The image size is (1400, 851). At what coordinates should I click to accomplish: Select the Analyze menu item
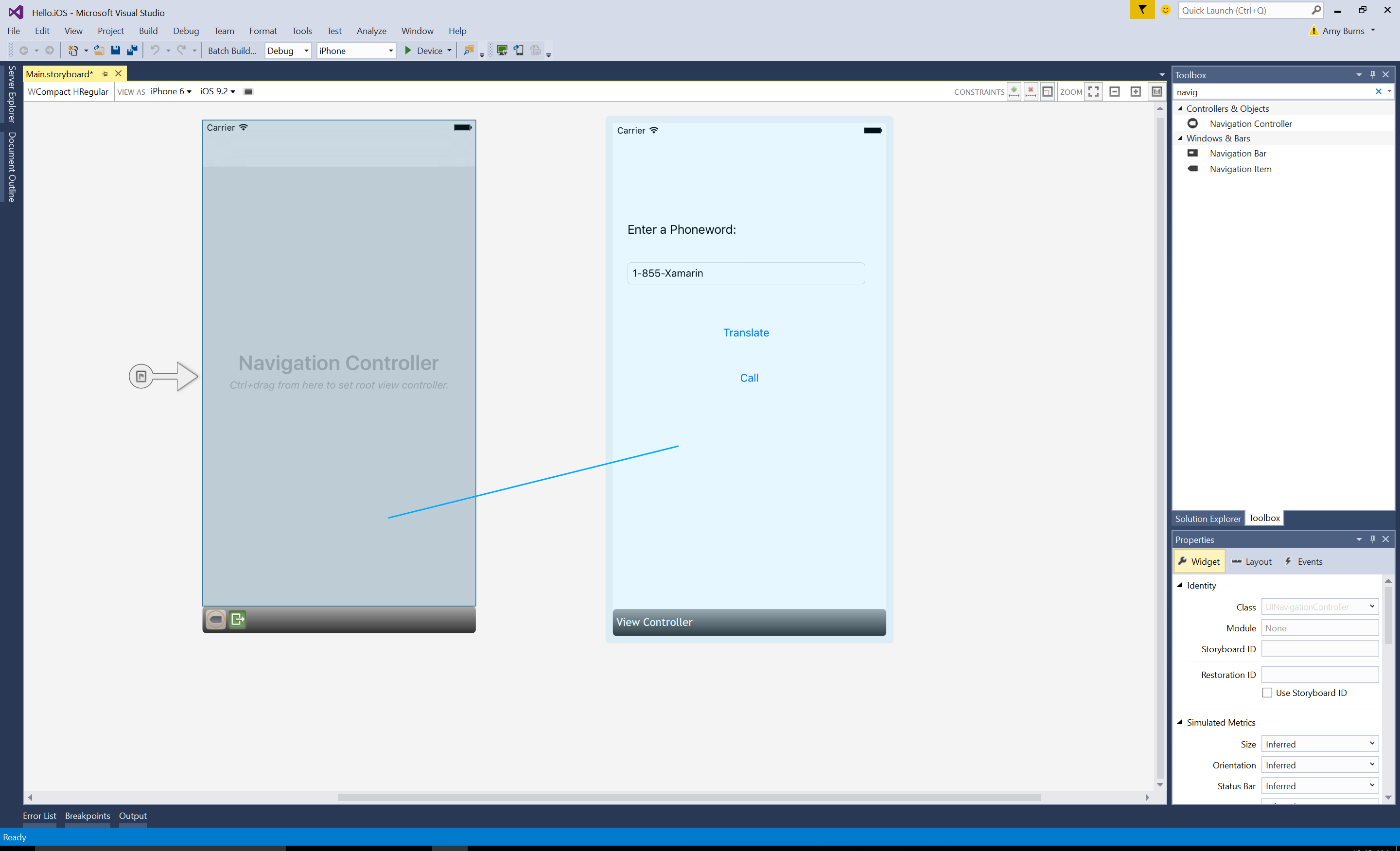[x=371, y=30]
